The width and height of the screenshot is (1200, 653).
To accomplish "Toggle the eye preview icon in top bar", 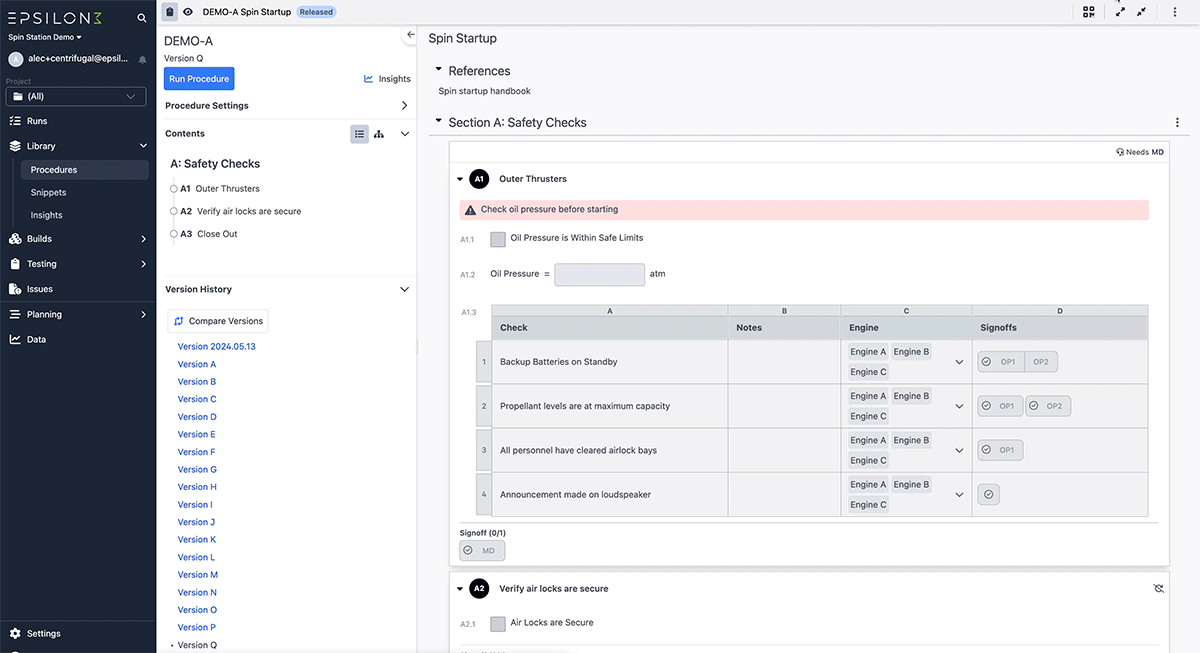I will tap(188, 12).
